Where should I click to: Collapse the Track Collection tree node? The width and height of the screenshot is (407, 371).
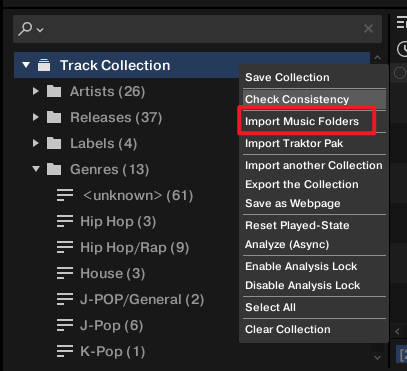coord(26,65)
